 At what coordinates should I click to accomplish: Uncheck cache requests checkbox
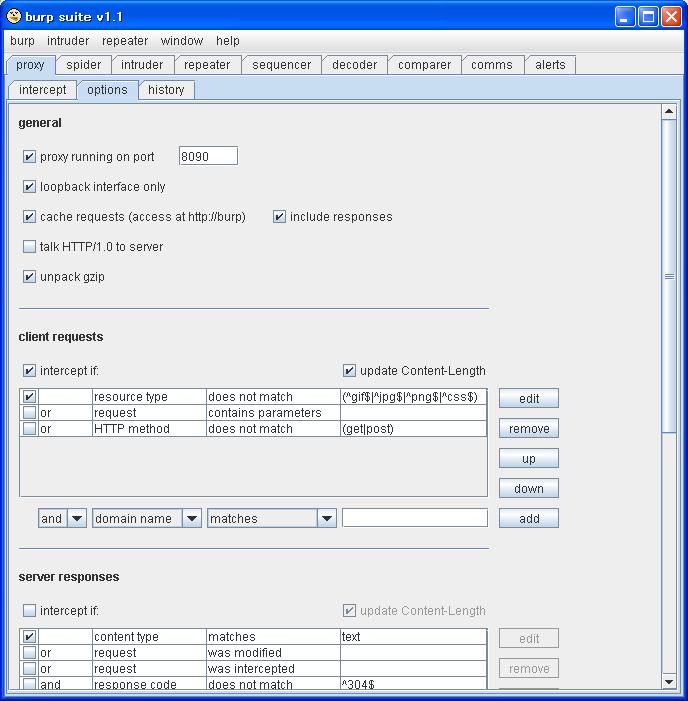click(29, 217)
